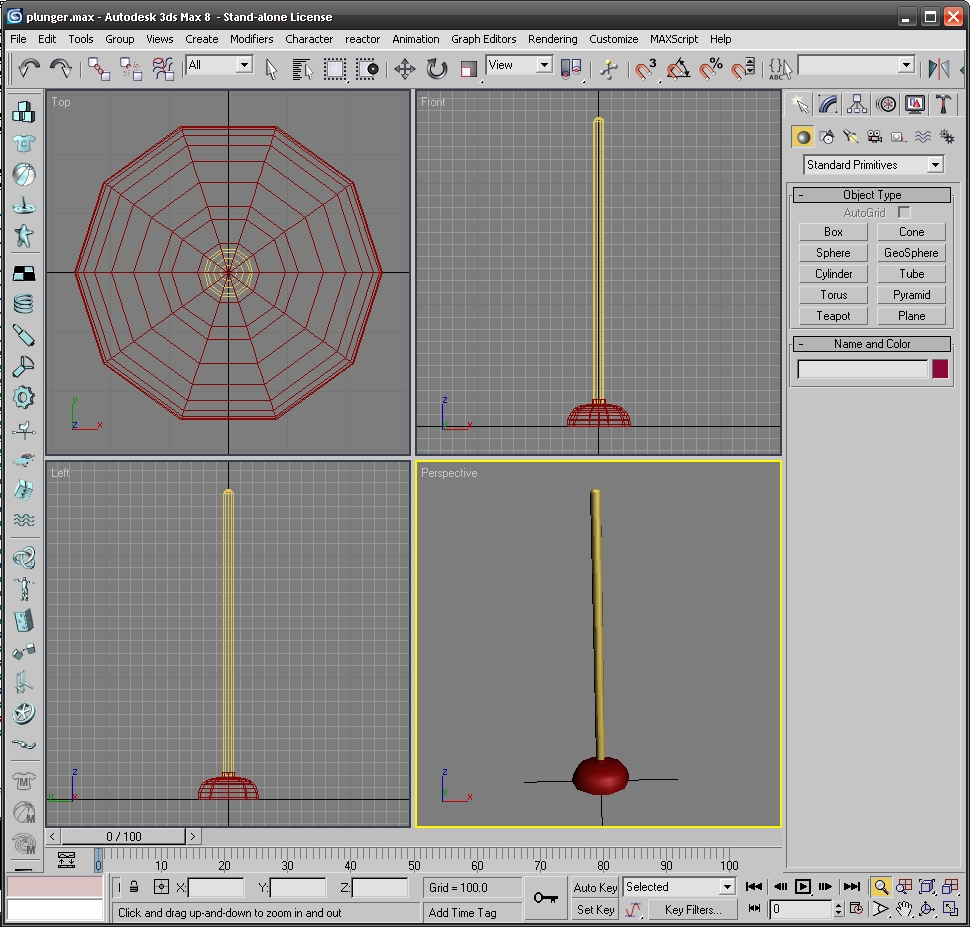
Task: Open the Hierarchy command panel tab
Action: (857, 104)
